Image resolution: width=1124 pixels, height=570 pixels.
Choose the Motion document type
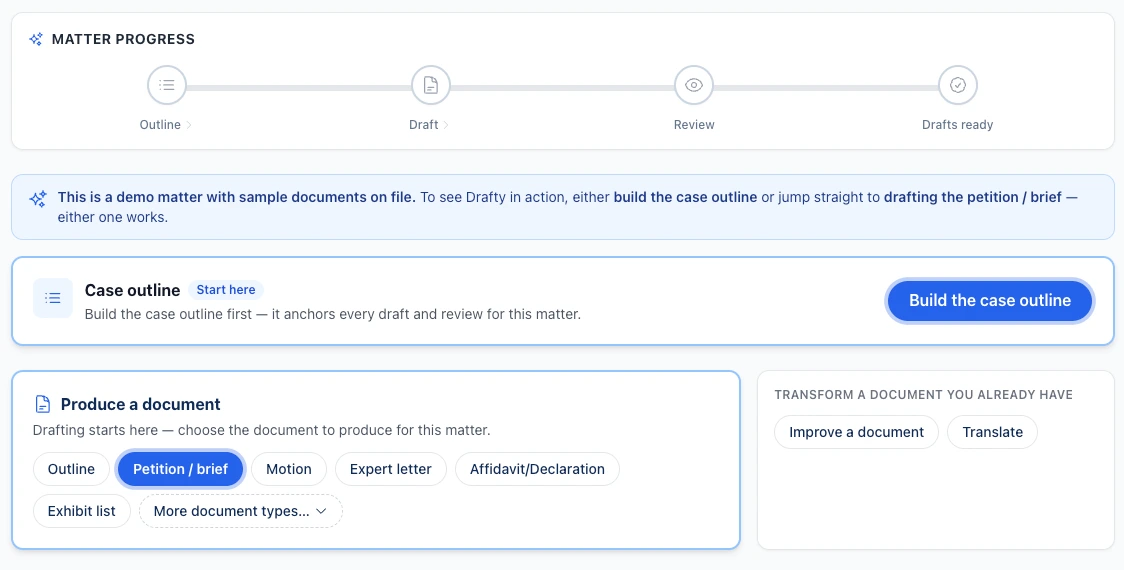[289, 469]
